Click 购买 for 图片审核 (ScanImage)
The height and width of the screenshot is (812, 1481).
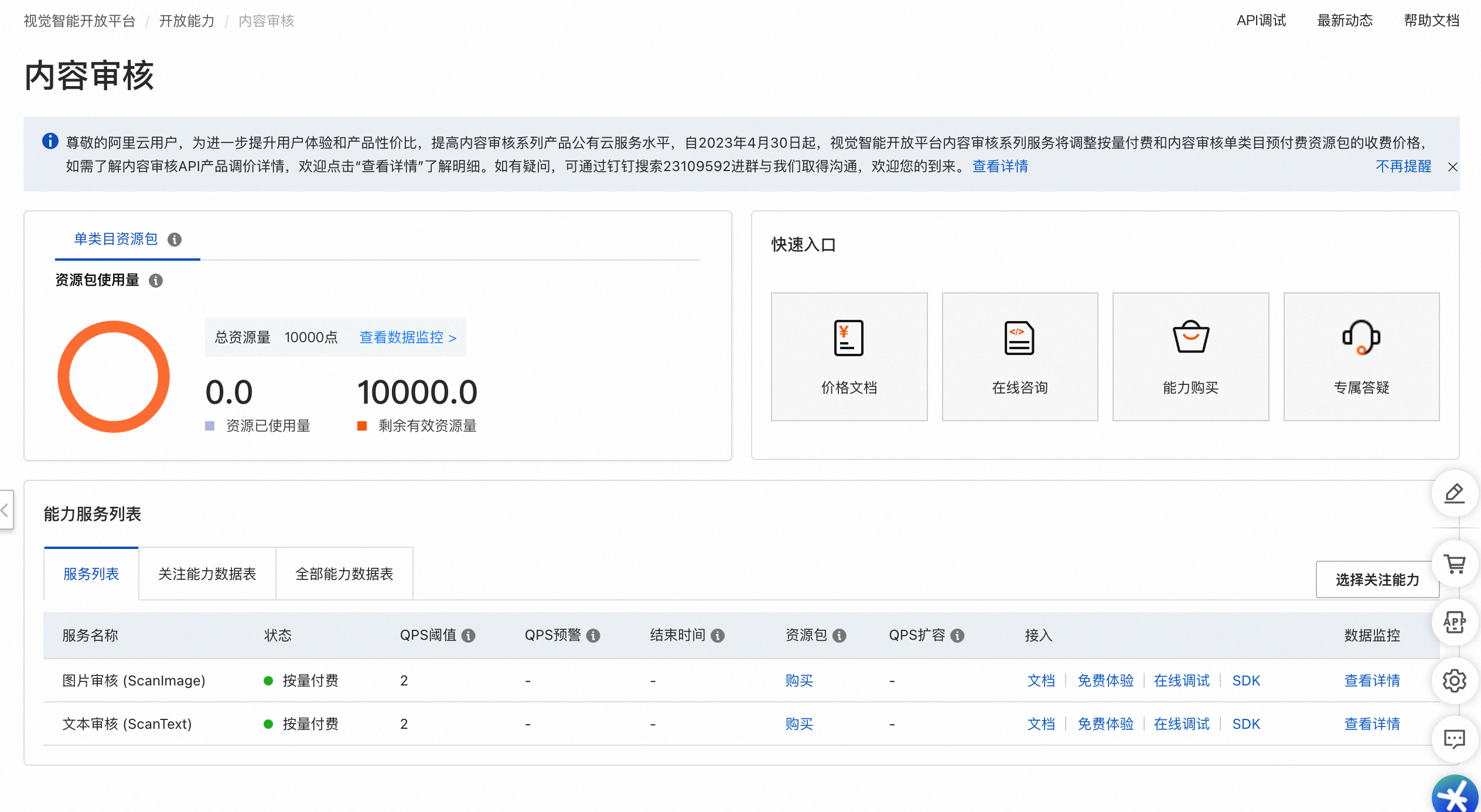tap(799, 681)
